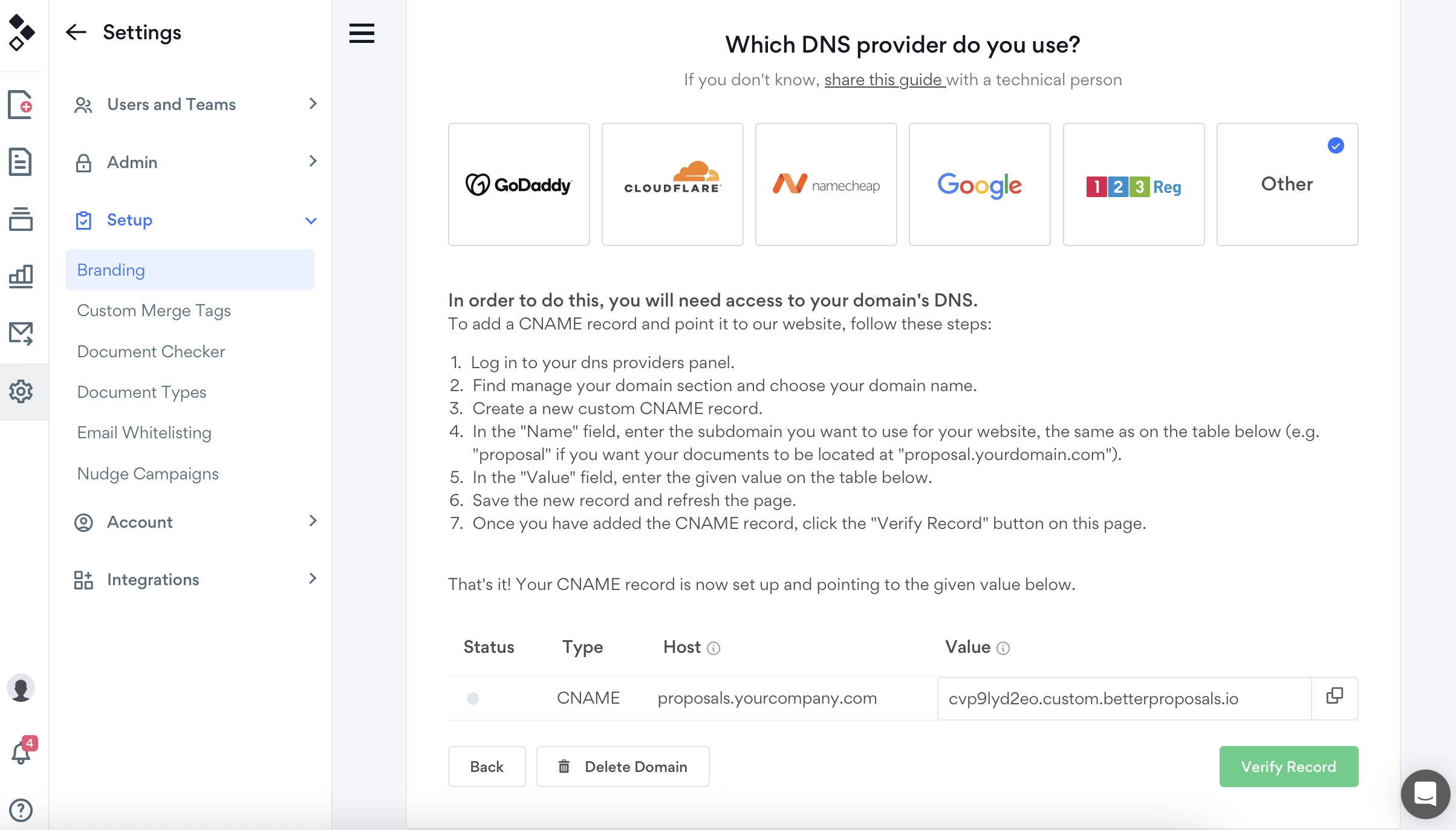The image size is (1456, 830).
Task: Open Nudge Campaigns page
Action: pyautogui.click(x=148, y=474)
